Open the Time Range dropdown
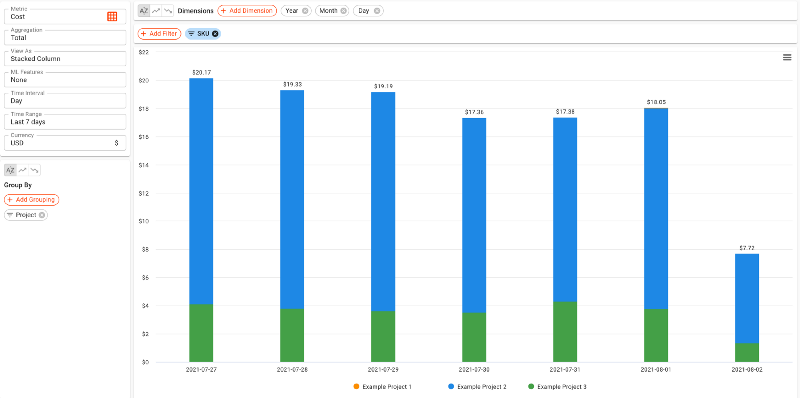 click(65, 122)
